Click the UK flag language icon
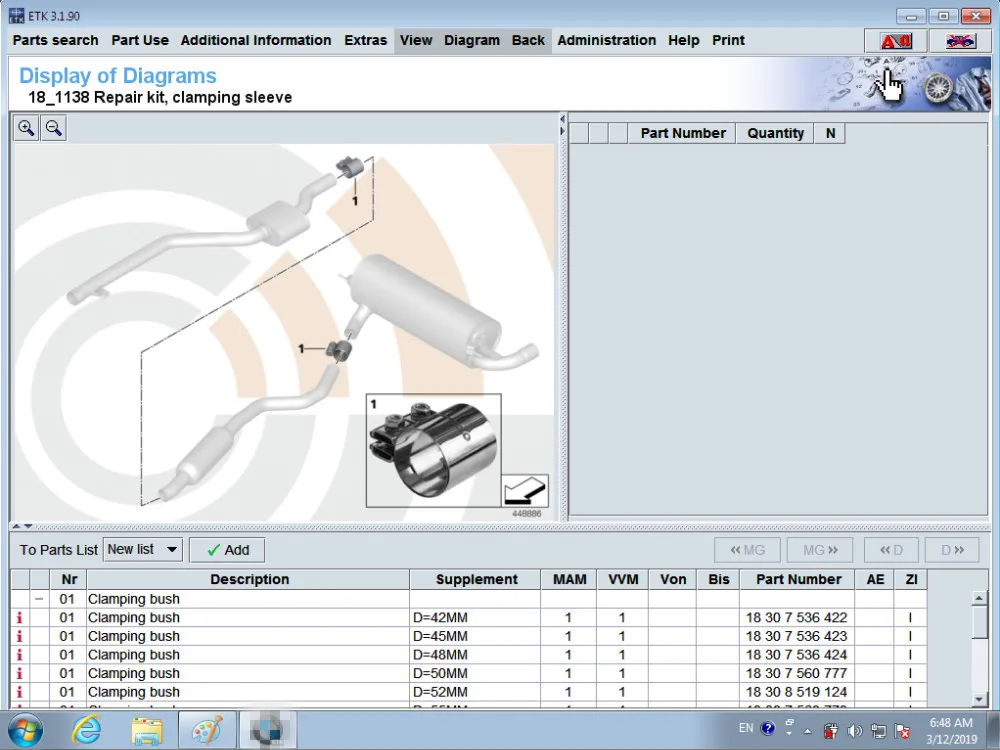 [960, 41]
